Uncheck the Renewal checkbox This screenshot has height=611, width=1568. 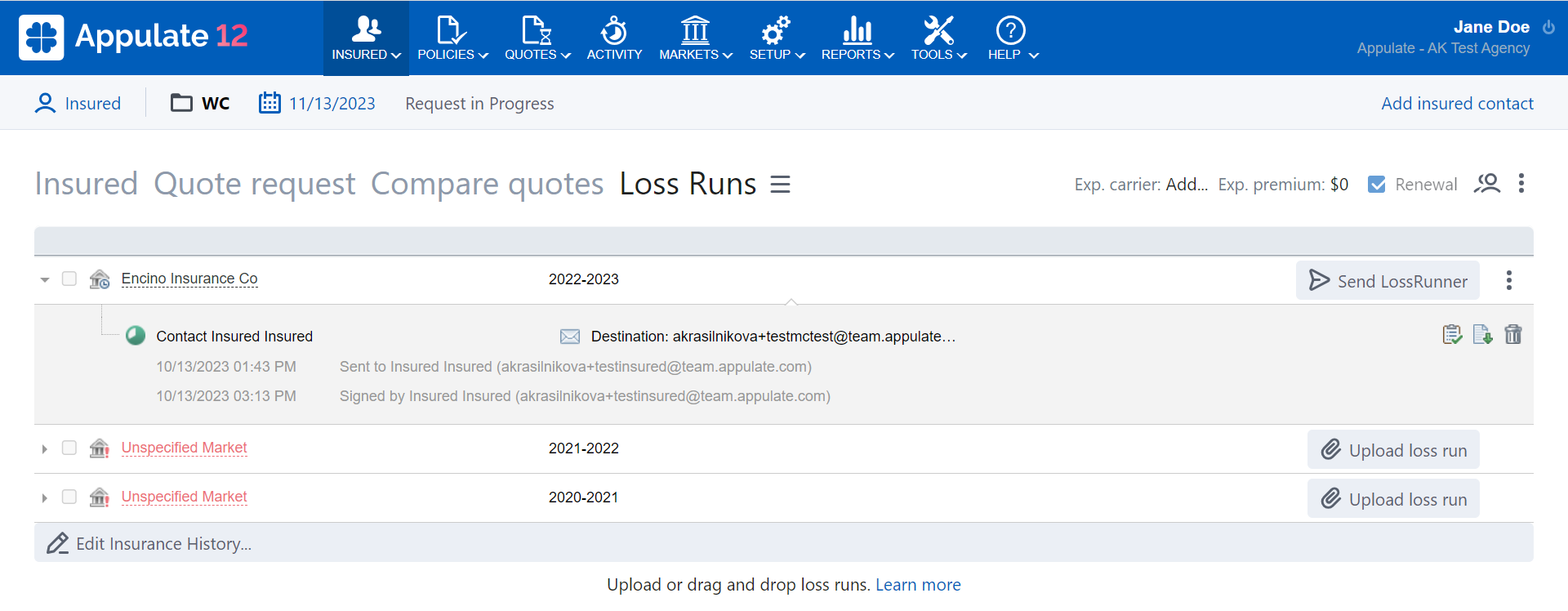click(1377, 185)
